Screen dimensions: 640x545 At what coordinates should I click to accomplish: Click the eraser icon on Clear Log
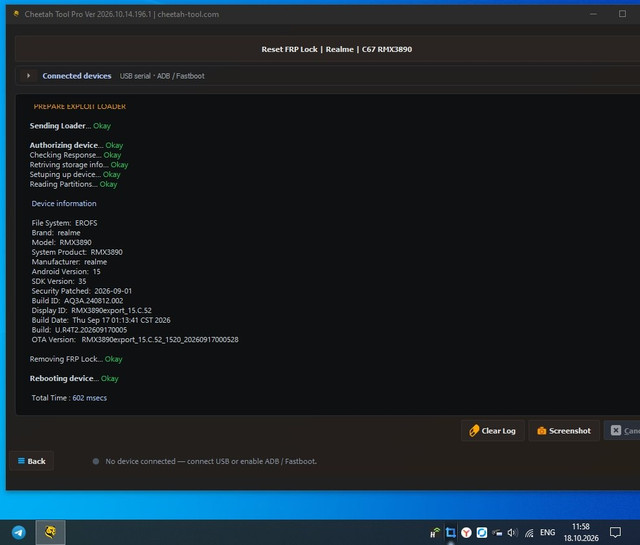[x=474, y=431]
